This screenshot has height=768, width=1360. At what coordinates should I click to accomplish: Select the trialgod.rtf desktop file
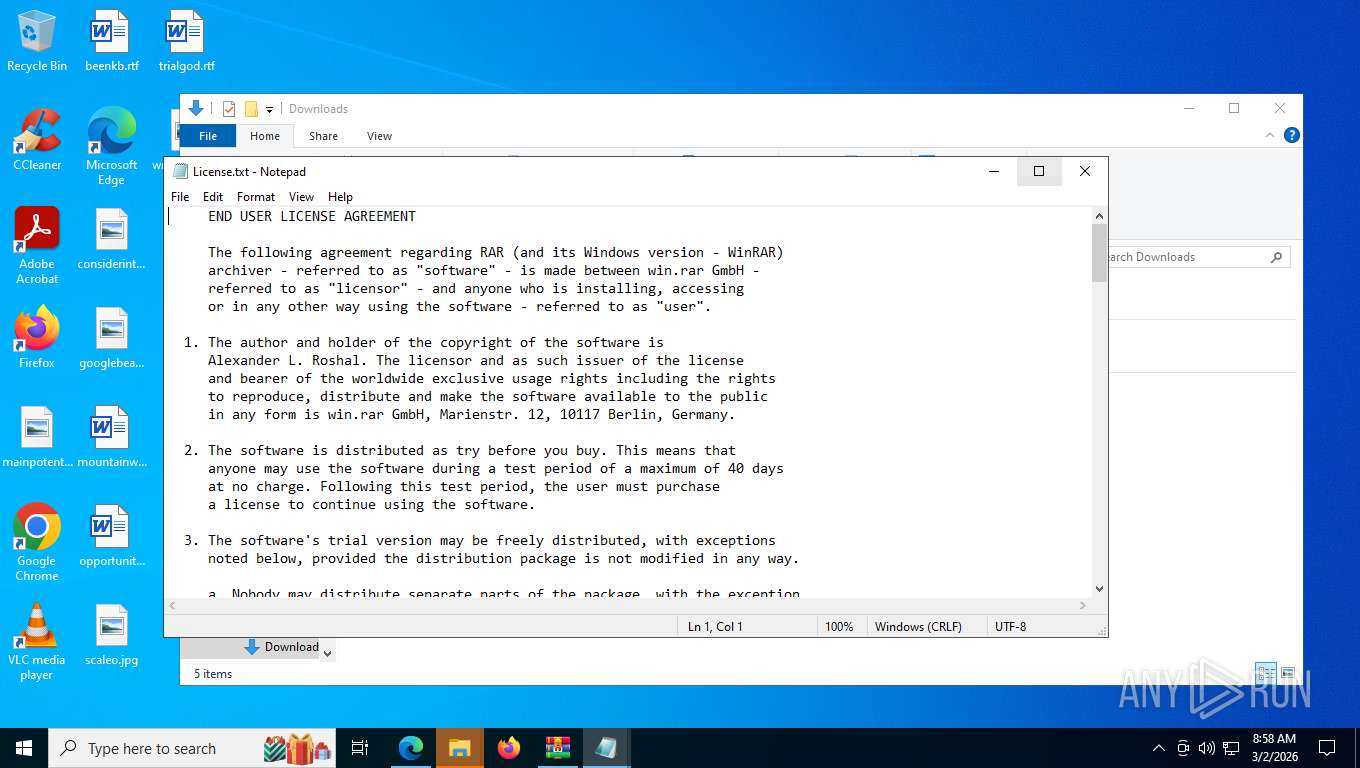point(186,41)
